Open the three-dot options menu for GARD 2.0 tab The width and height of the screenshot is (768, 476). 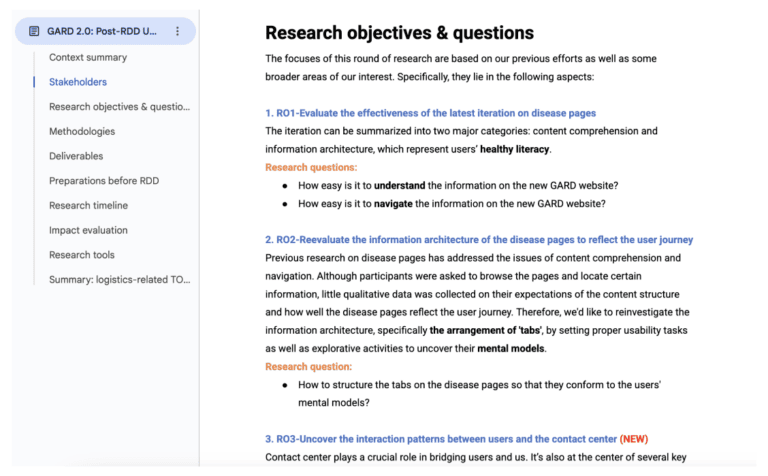click(x=177, y=31)
